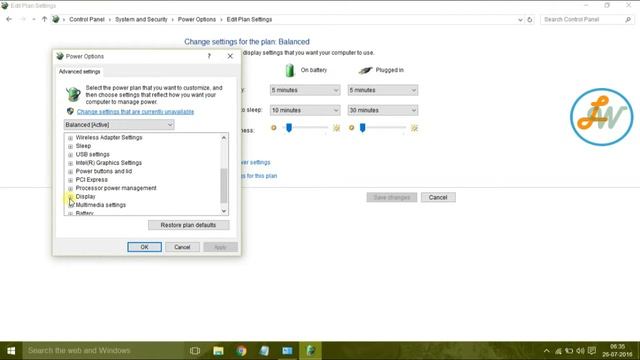Expand Wireless Adapter Settings node
Image resolution: width=640 pixels, height=360 pixels.
point(70,138)
